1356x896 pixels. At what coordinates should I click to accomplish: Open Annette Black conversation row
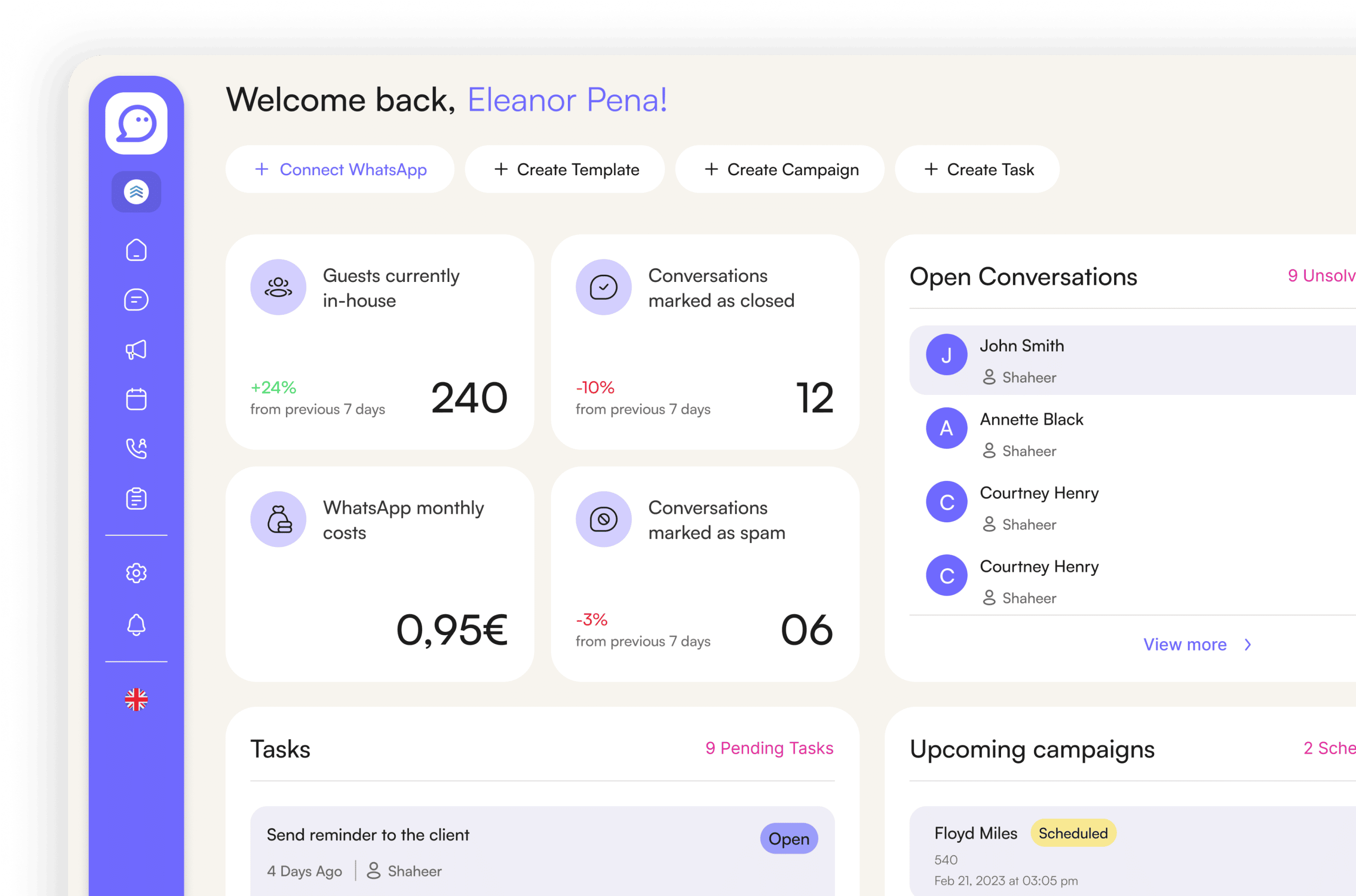coord(1132,434)
